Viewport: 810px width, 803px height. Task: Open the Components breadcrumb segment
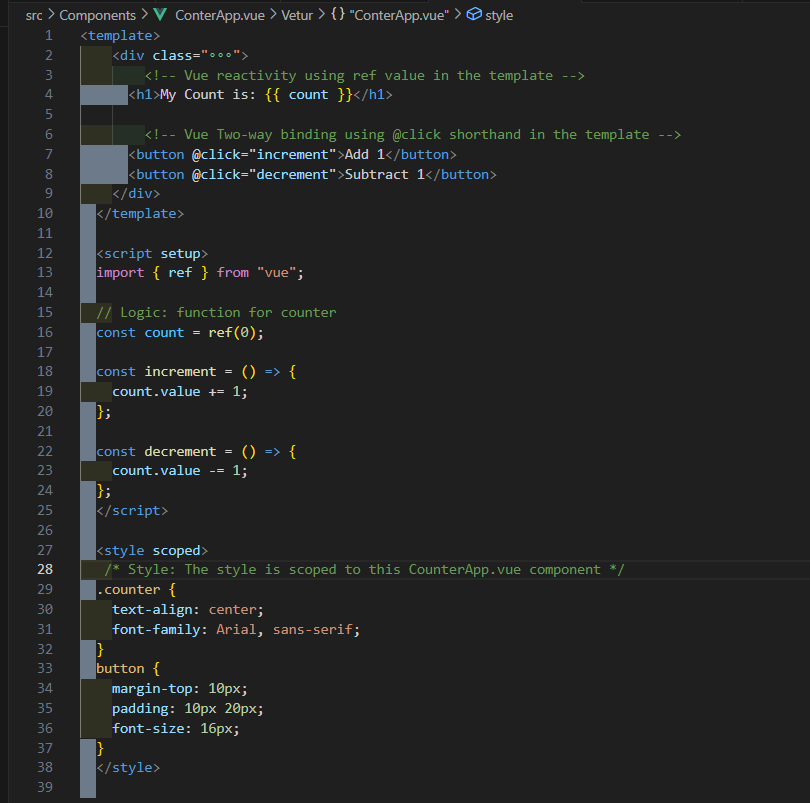pyautogui.click(x=98, y=16)
